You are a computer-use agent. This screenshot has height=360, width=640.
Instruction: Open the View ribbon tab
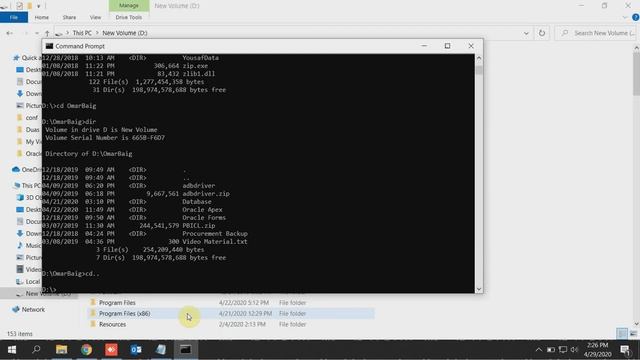[x=96, y=18]
